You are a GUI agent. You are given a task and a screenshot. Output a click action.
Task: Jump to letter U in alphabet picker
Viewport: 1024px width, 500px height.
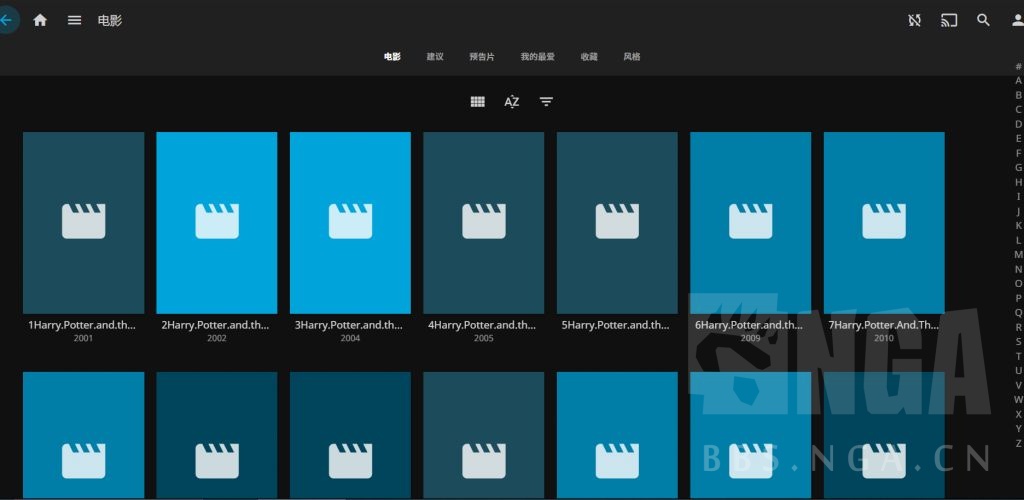1018,371
